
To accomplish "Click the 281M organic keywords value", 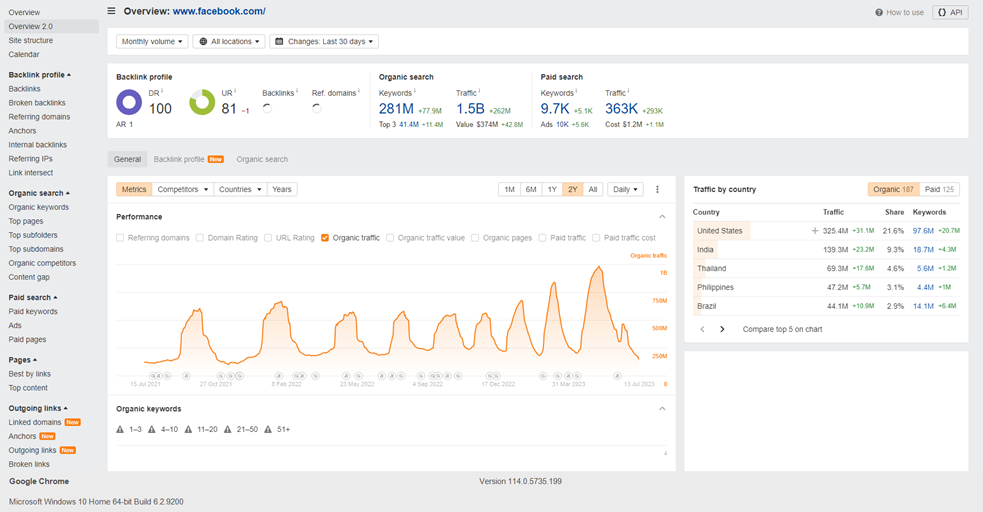I will [396, 108].
